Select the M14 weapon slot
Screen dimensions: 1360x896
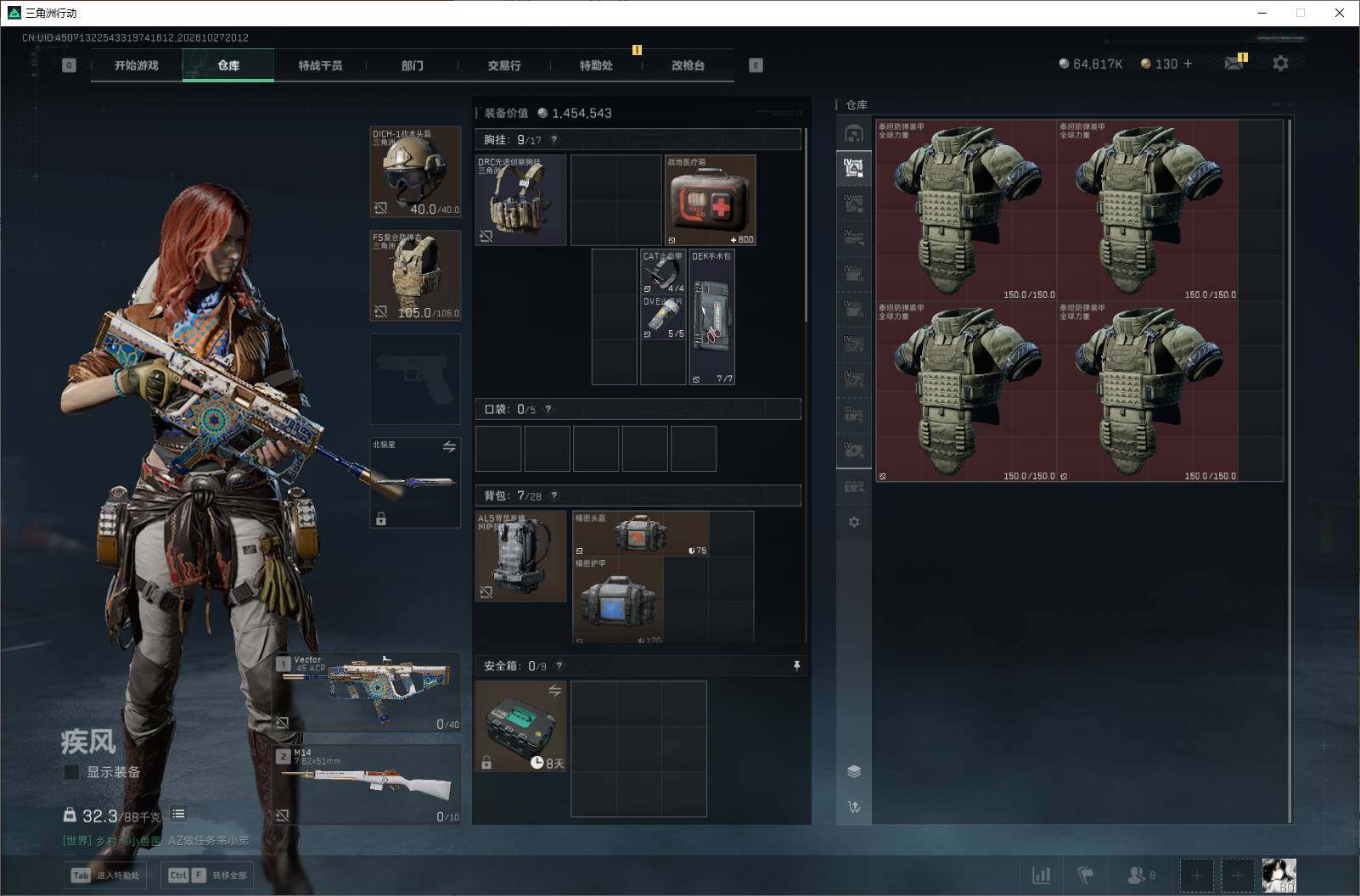(x=367, y=785)
